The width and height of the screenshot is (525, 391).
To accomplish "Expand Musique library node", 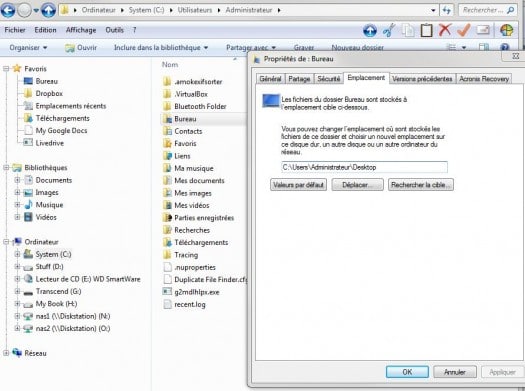I will pyautogui.click(x=17, y=205).
